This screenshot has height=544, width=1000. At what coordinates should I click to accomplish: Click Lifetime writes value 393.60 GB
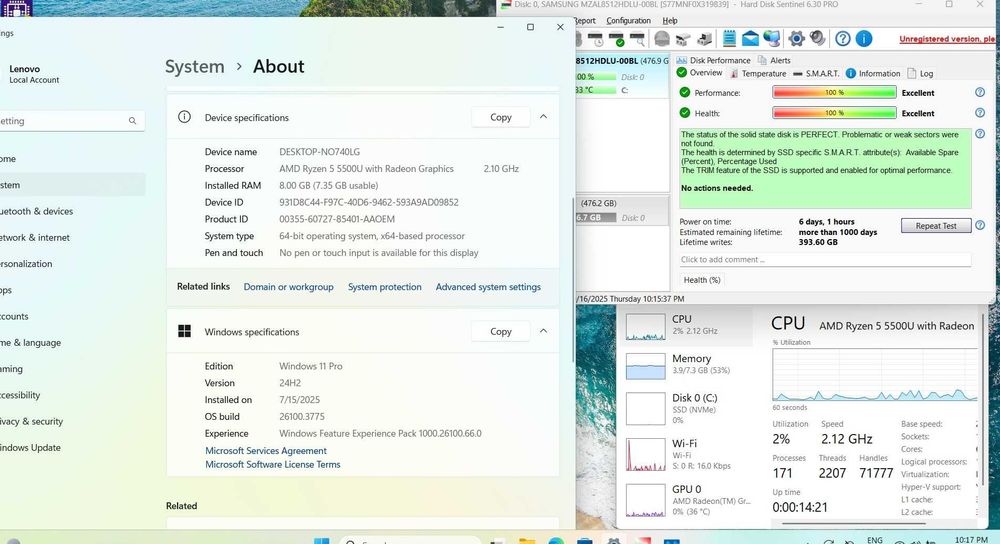point(818,242)
